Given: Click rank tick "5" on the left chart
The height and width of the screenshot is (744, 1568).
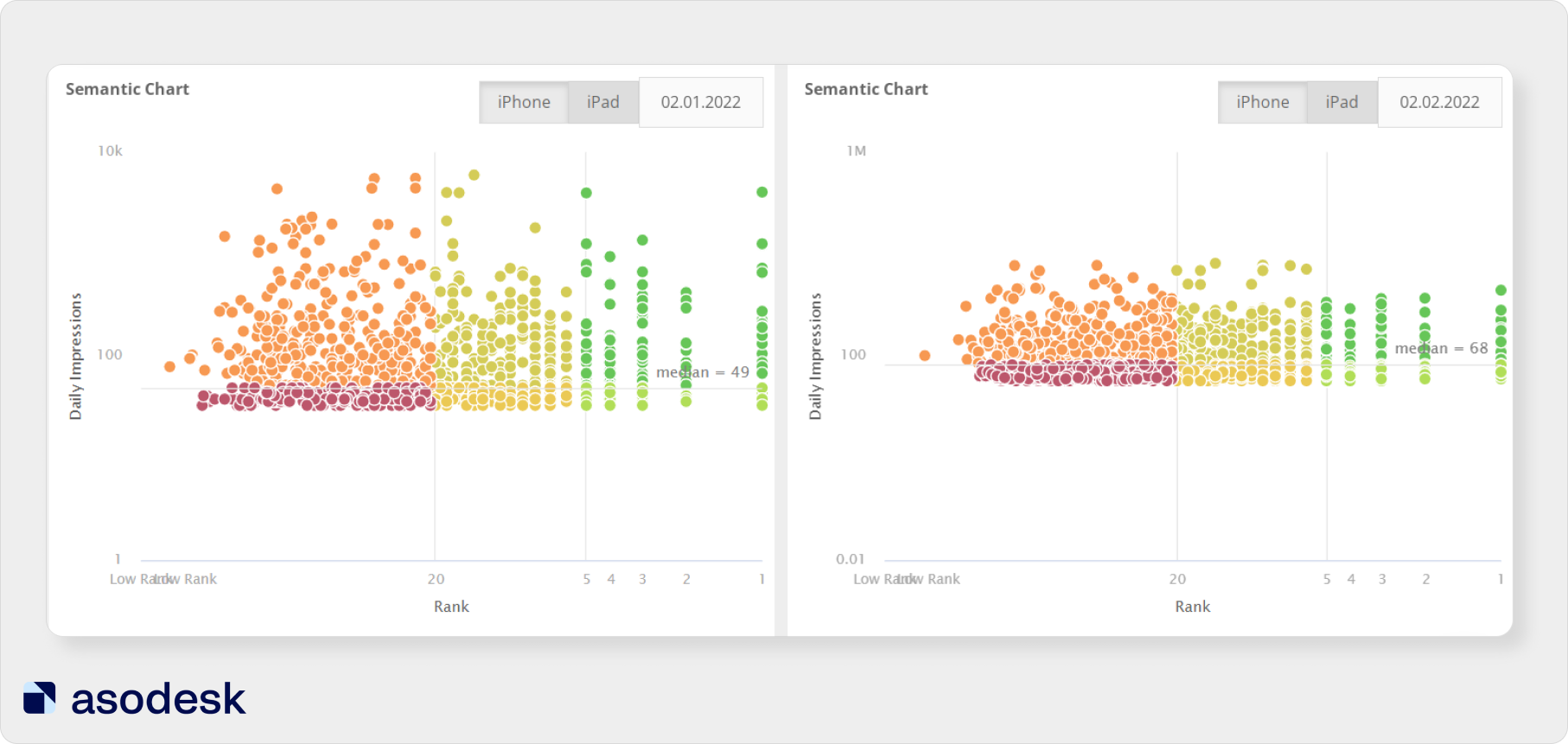Looking at the screenshot, I should 587,579.
